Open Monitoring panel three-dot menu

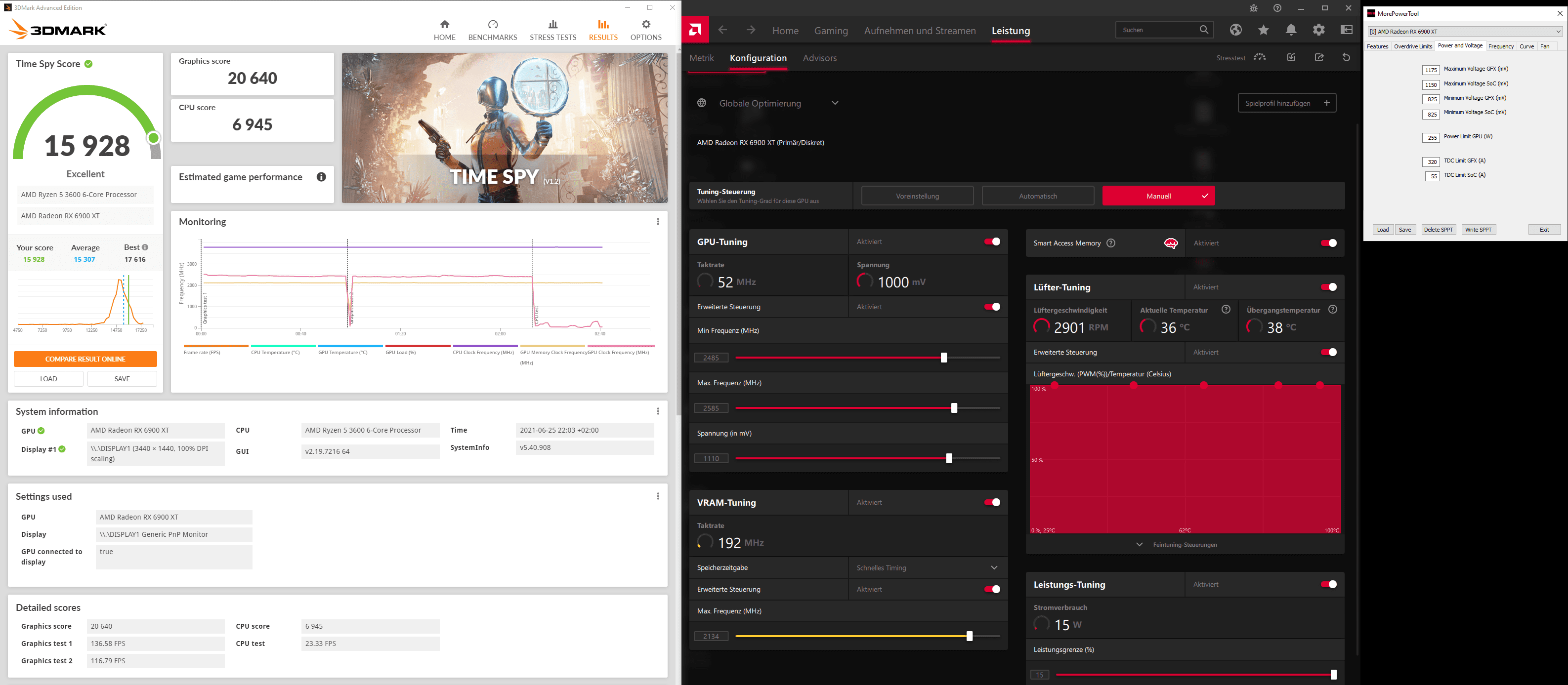658,222
